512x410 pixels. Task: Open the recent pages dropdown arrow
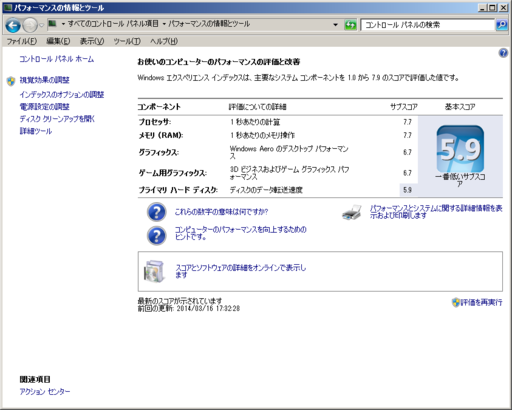point(42,25)
